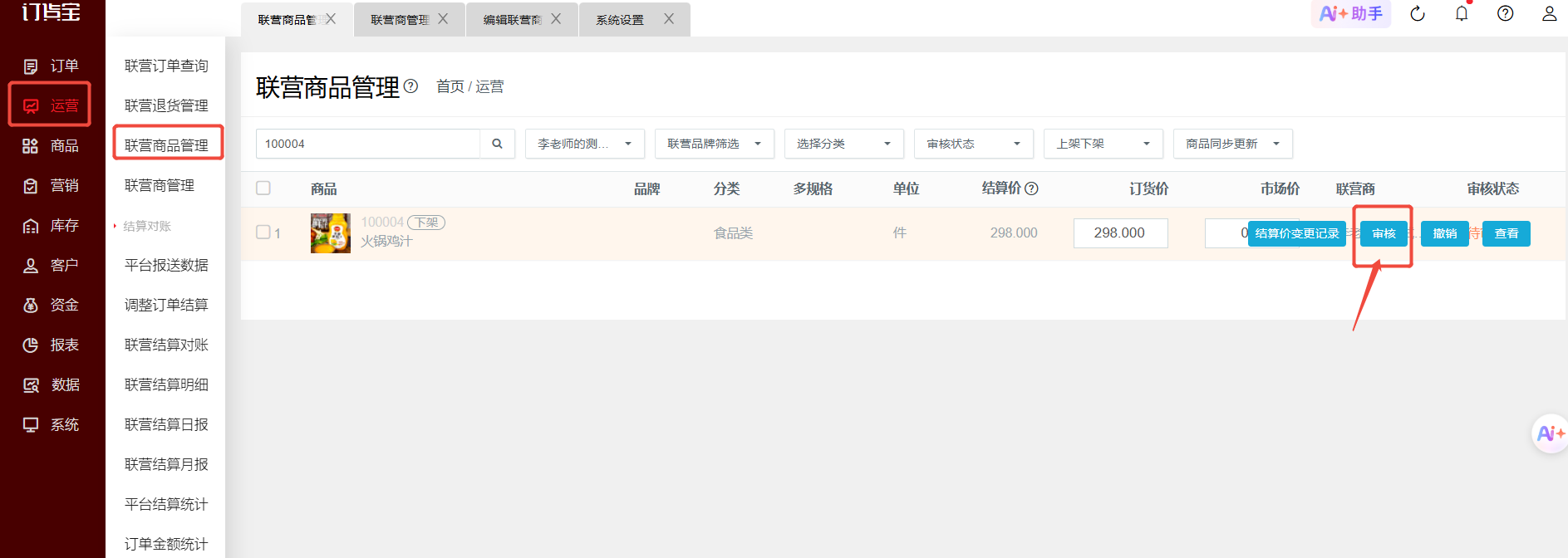
Task: Open the 上架下架 dropdown
Action: 1103,144
